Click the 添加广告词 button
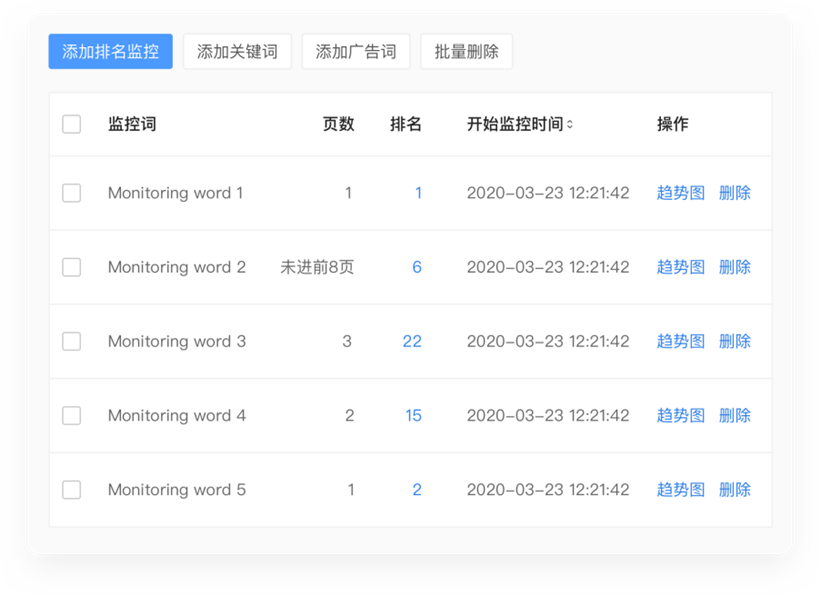Screen dimensions: 820x595 [x=356, y=51]
